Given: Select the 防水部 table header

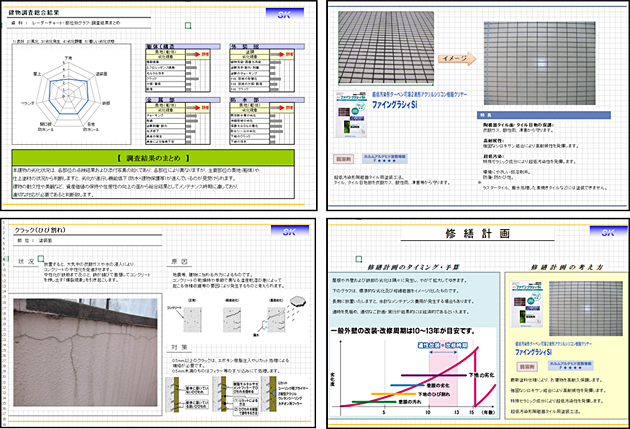Looking at the screenshot, I should [x=267, y=100].
